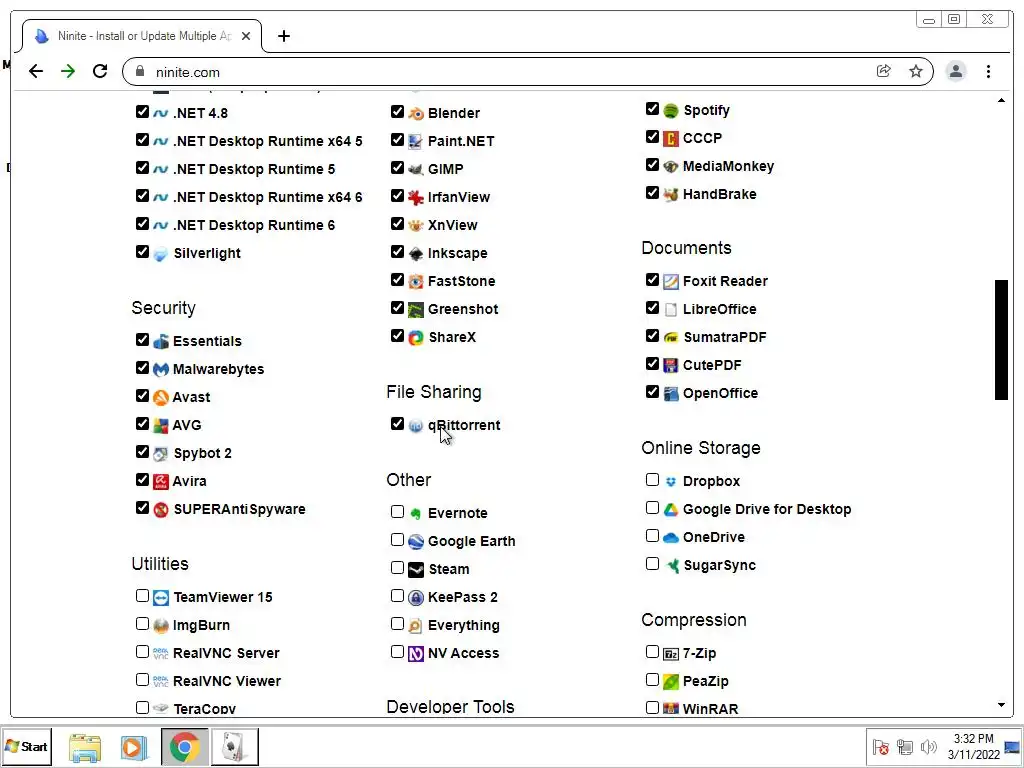The height and width of the screenshot is (768, 1024).
Task: Click the NV Access app icon
Action: [x=415, y=654]
